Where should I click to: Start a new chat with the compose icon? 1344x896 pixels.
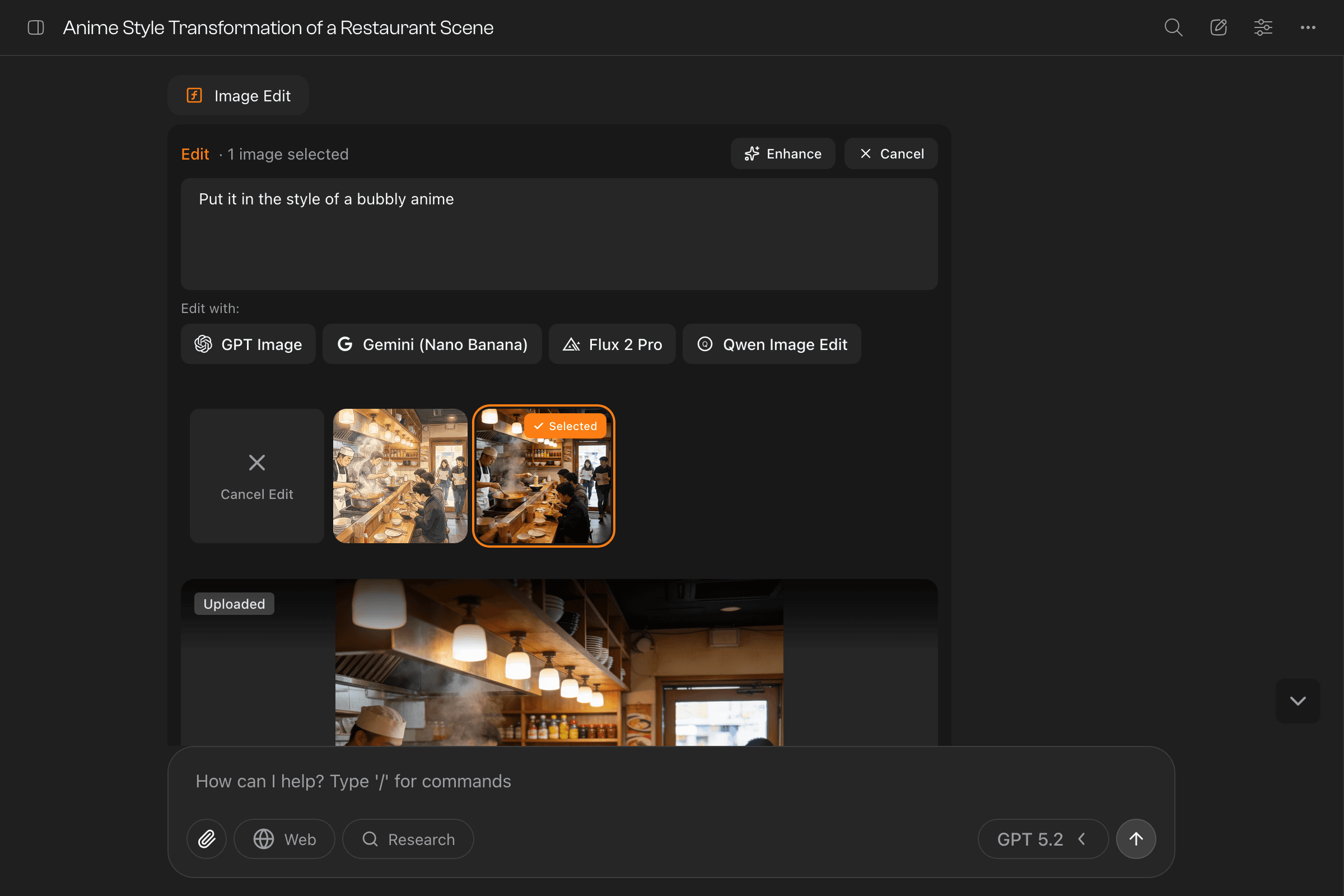point(1219,27)
